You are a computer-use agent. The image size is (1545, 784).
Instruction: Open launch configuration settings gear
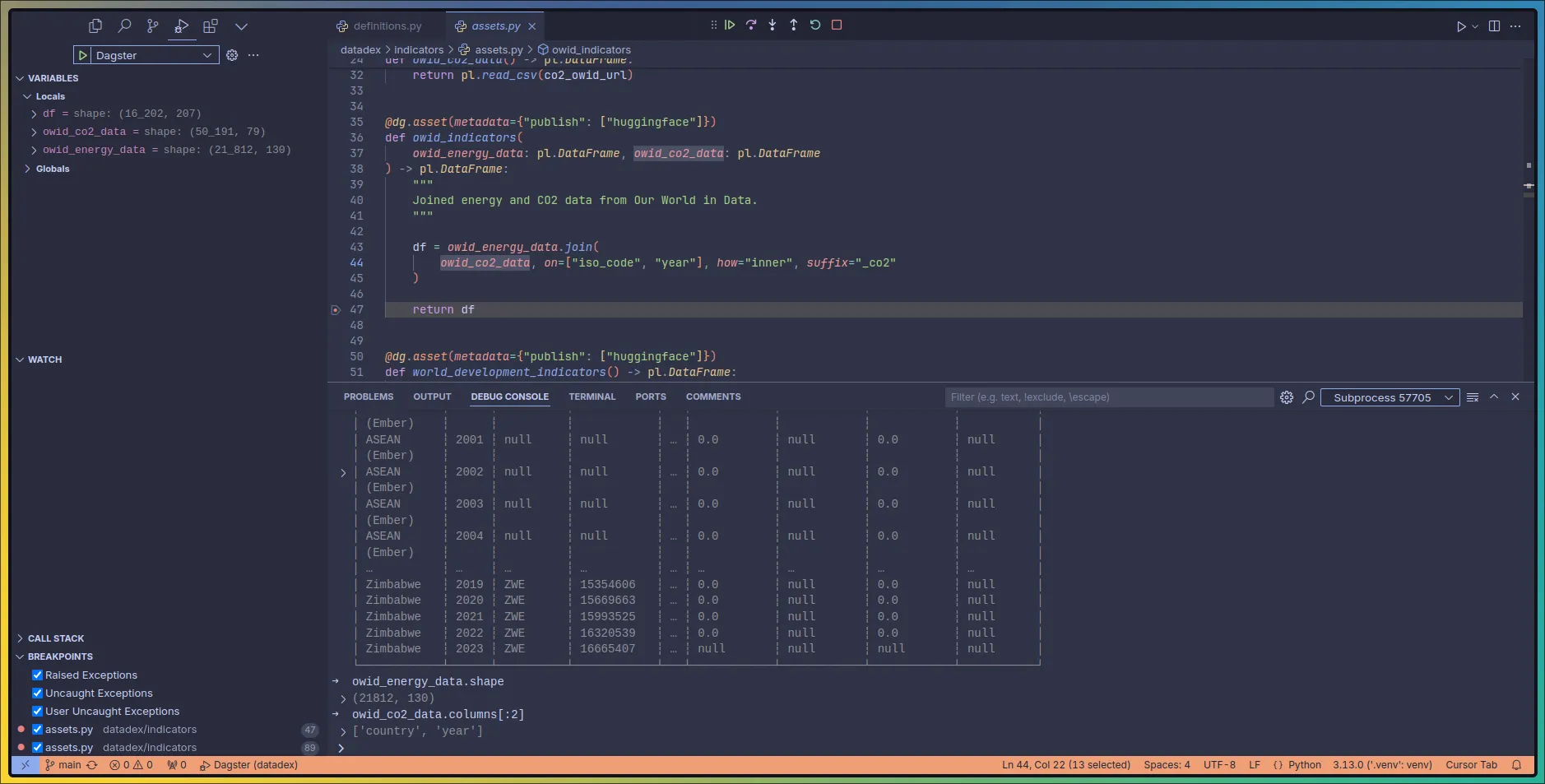[x=232, y=55]
